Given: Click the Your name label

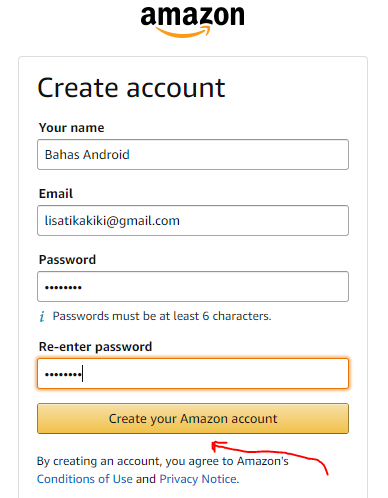Looking at the screenshot, I should click(71, 128).
